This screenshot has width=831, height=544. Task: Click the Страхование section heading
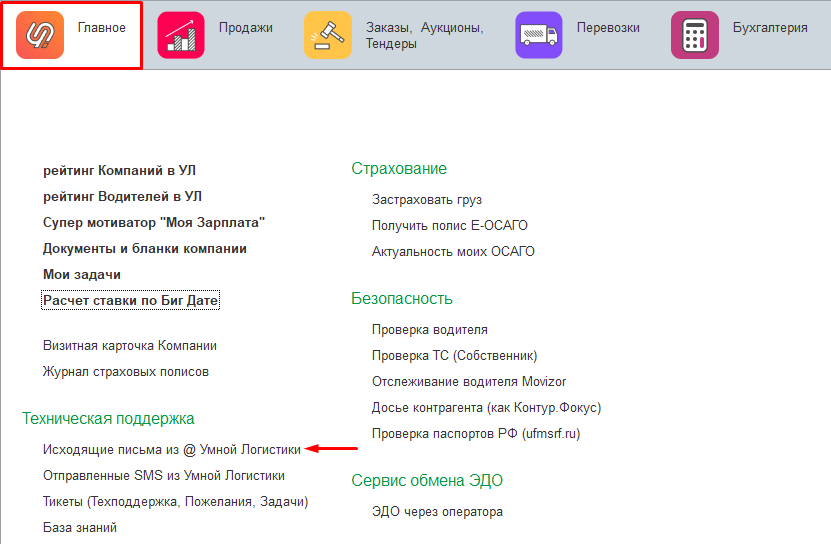(399, 169)
